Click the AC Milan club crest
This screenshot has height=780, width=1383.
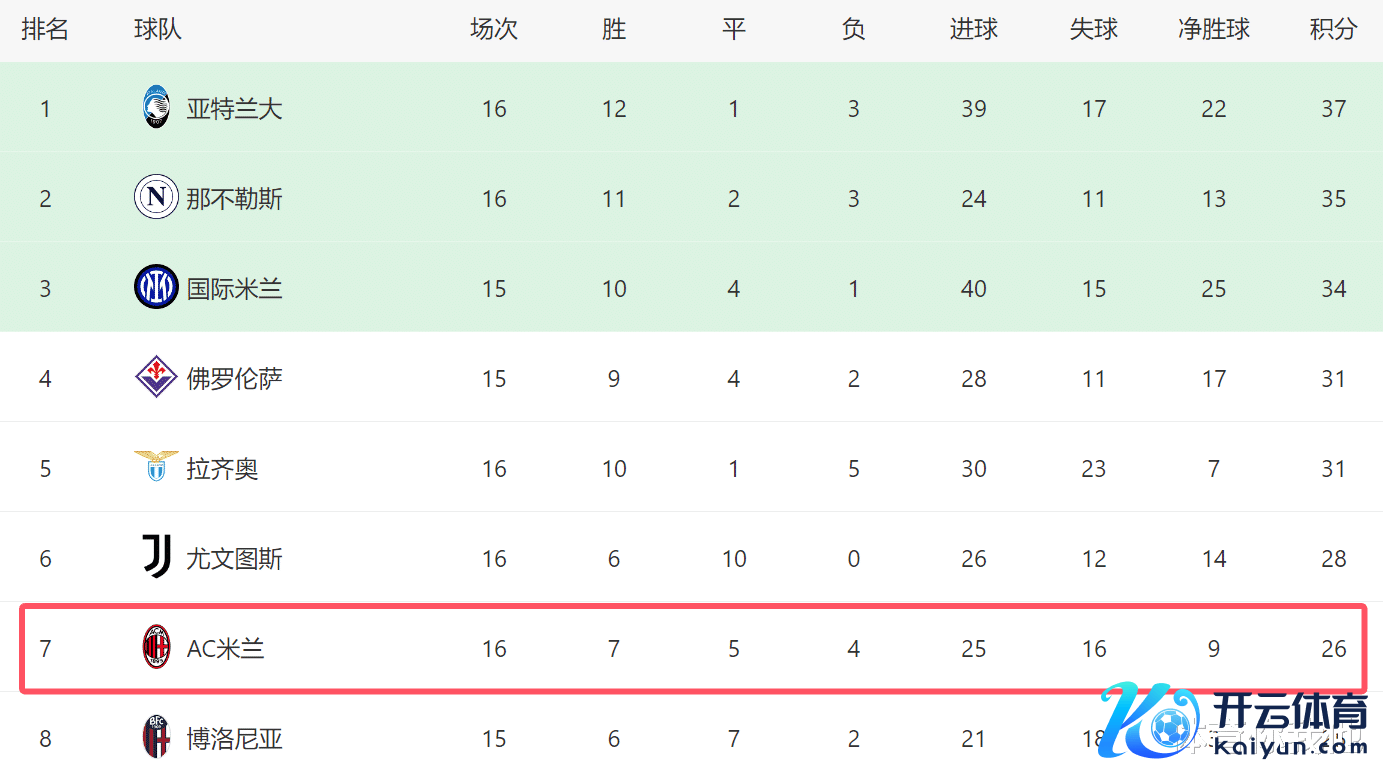(156, 648)
